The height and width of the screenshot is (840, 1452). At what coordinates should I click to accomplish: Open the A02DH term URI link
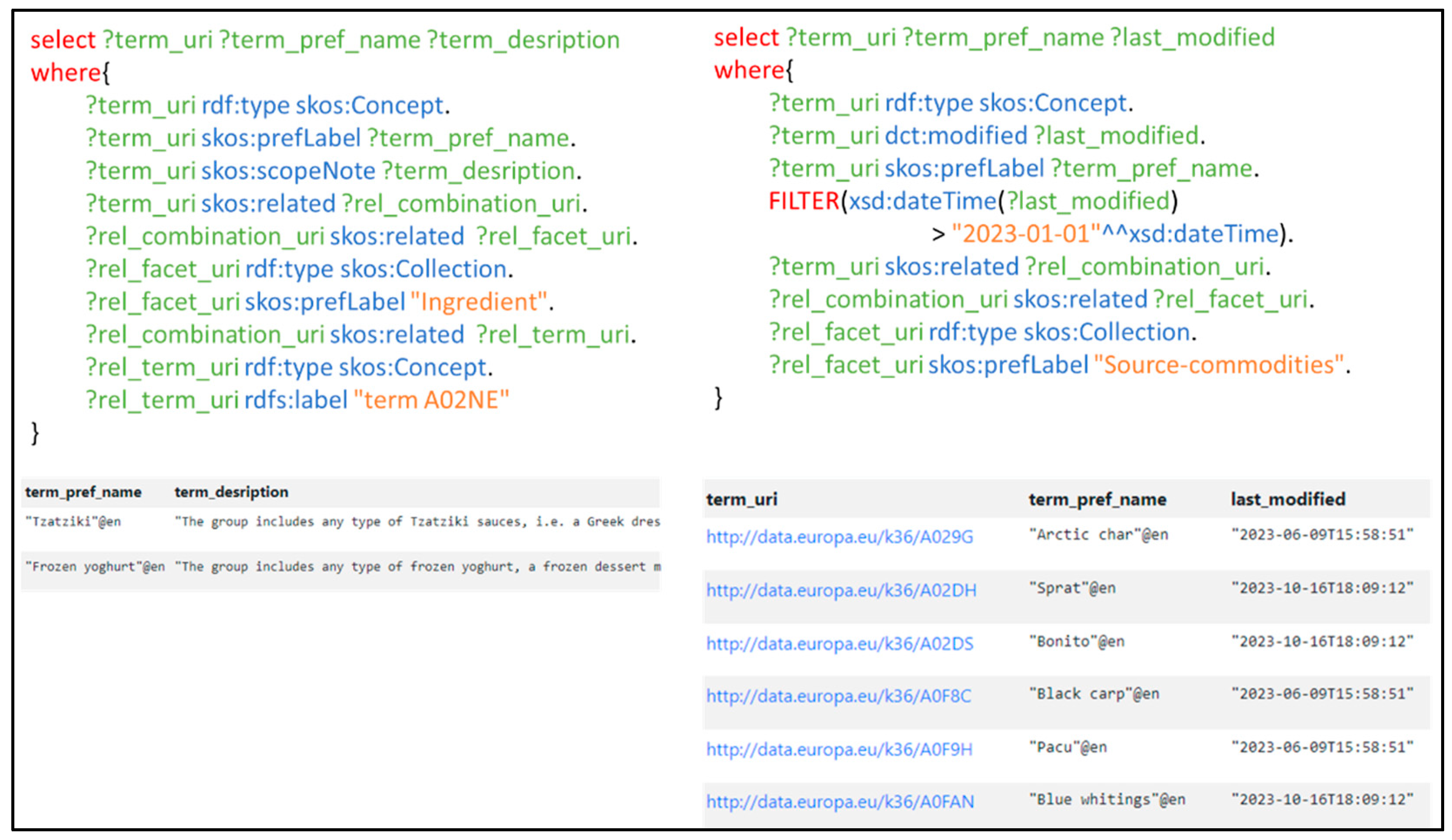(841, 590)
